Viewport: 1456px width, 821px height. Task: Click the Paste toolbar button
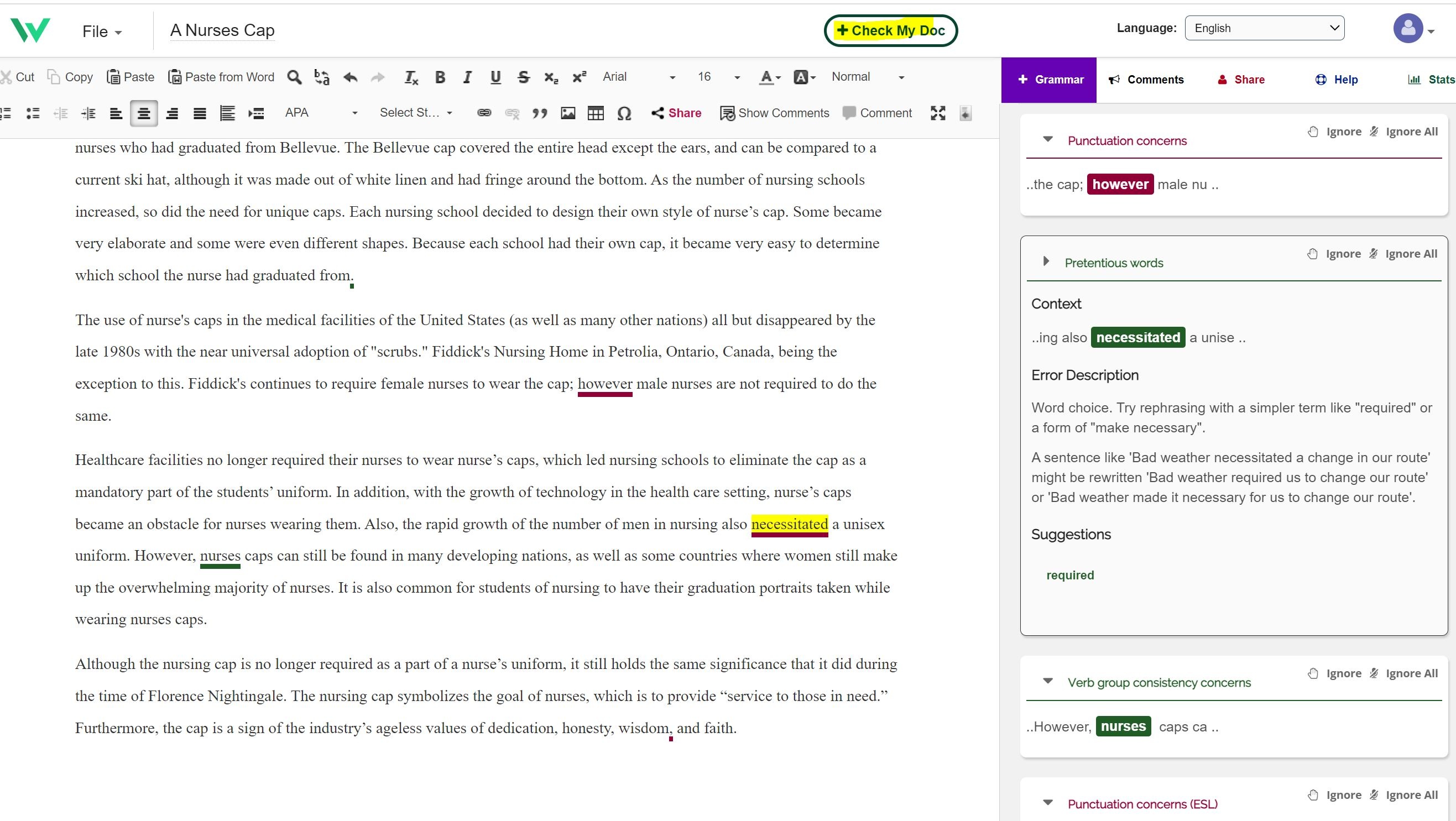click(131, 77)
